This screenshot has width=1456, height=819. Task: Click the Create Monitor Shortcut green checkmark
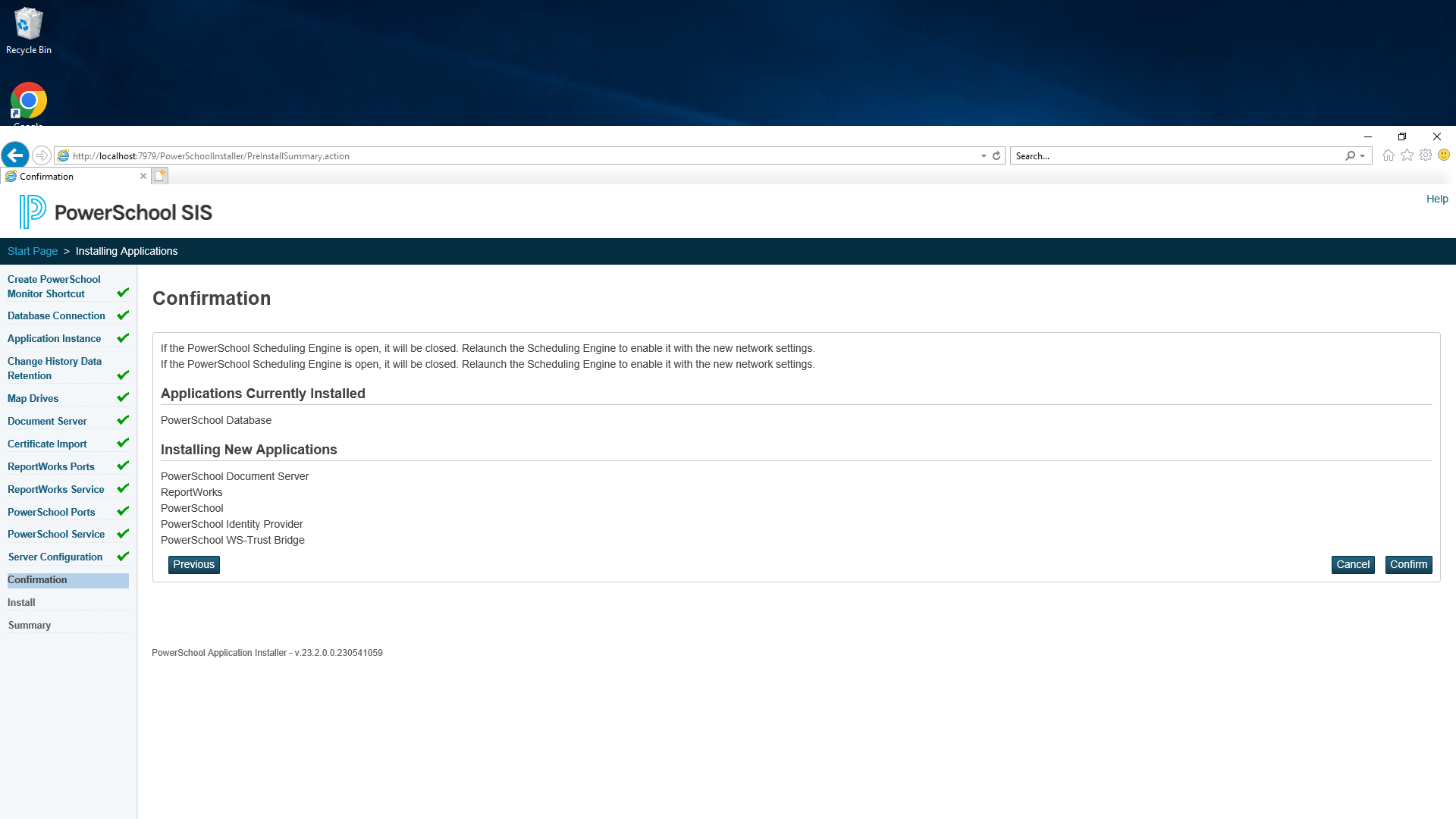(x=123, y=293)
